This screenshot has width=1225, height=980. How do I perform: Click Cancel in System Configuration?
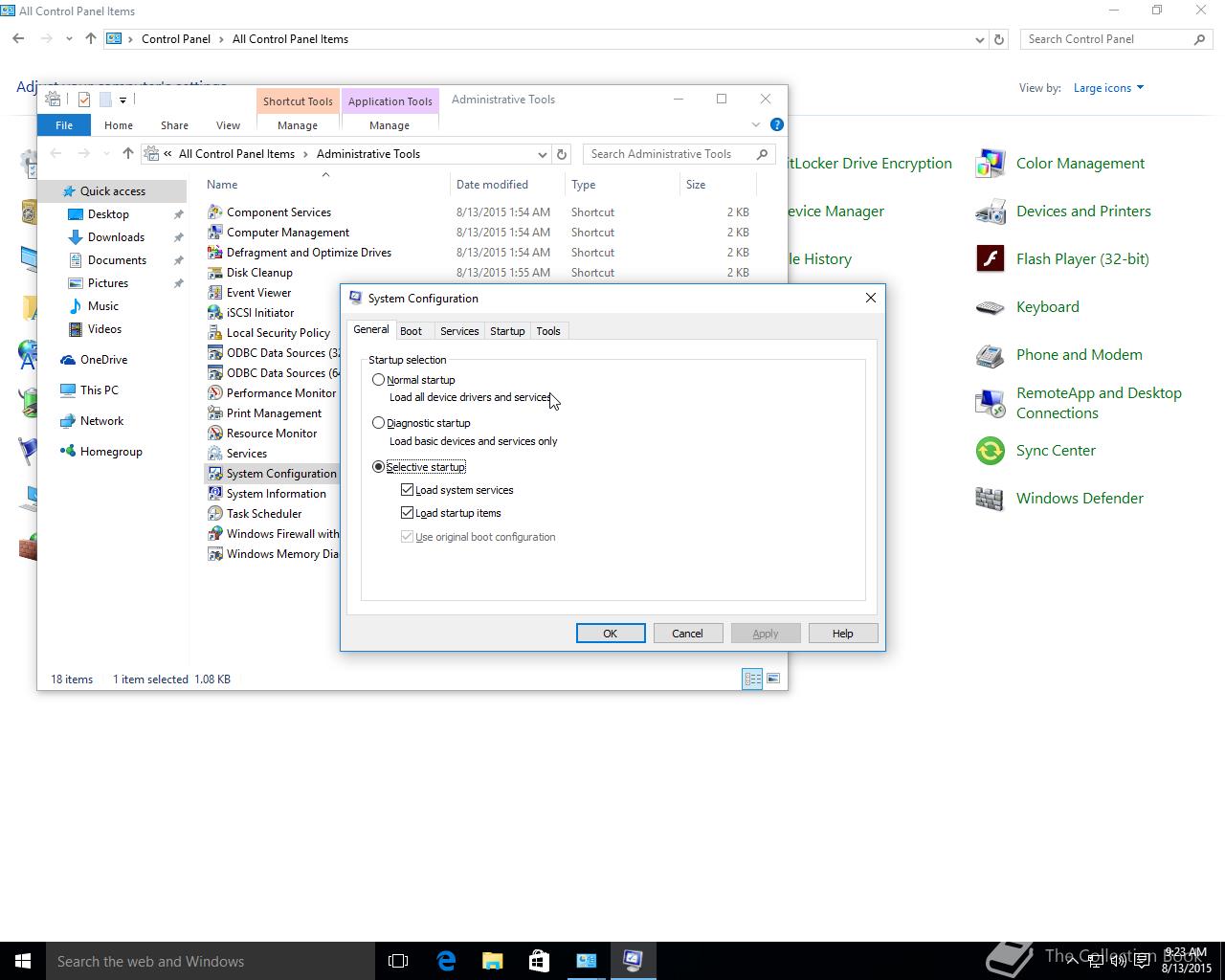(x=687, y=634)
